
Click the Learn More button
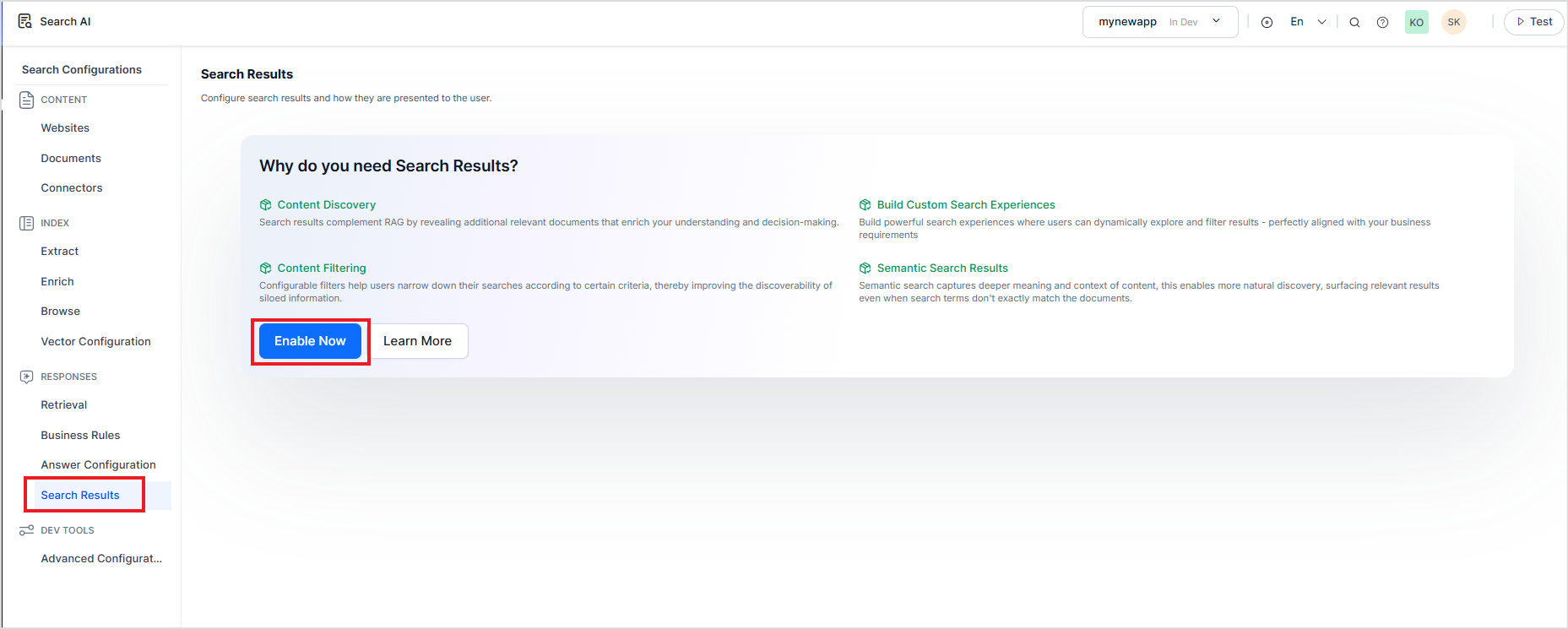417,341
